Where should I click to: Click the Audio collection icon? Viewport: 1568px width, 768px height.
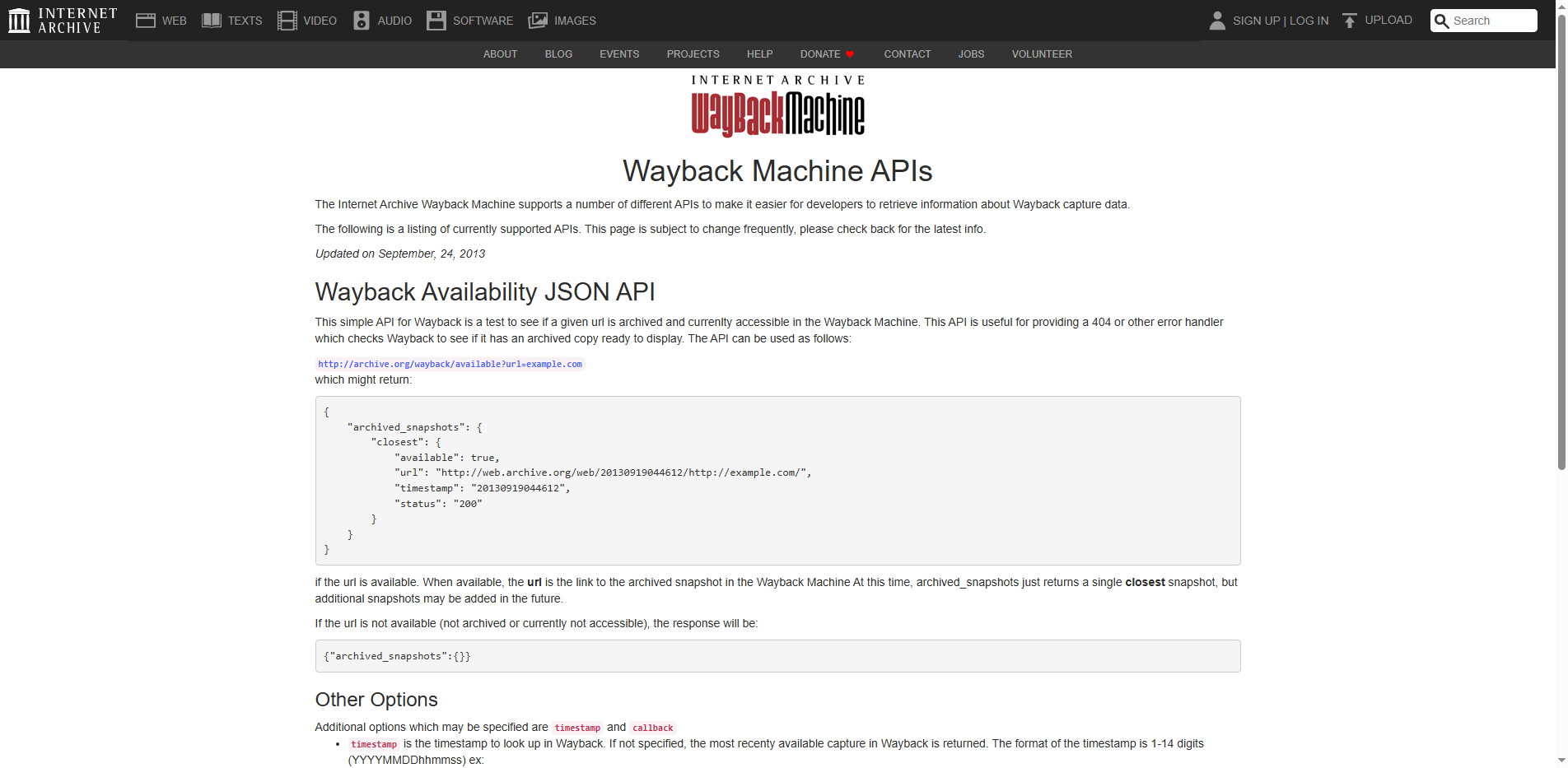click(361, 20)
